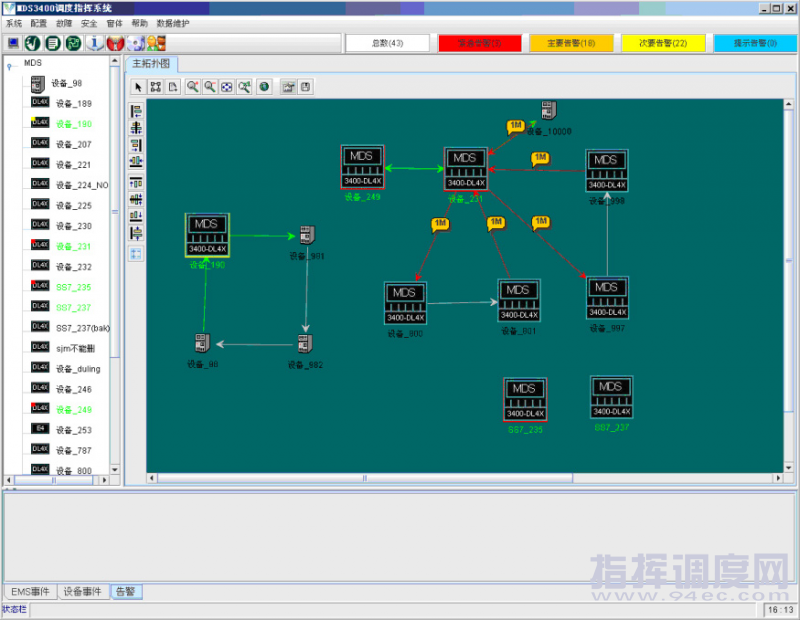Open the user accounts people icon
Screen dimensions: 800x620
(x=156, y=43)
